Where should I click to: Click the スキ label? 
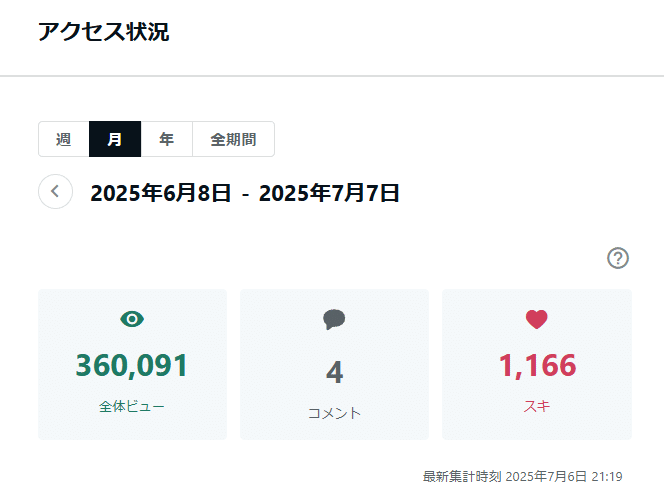[537, 406]
